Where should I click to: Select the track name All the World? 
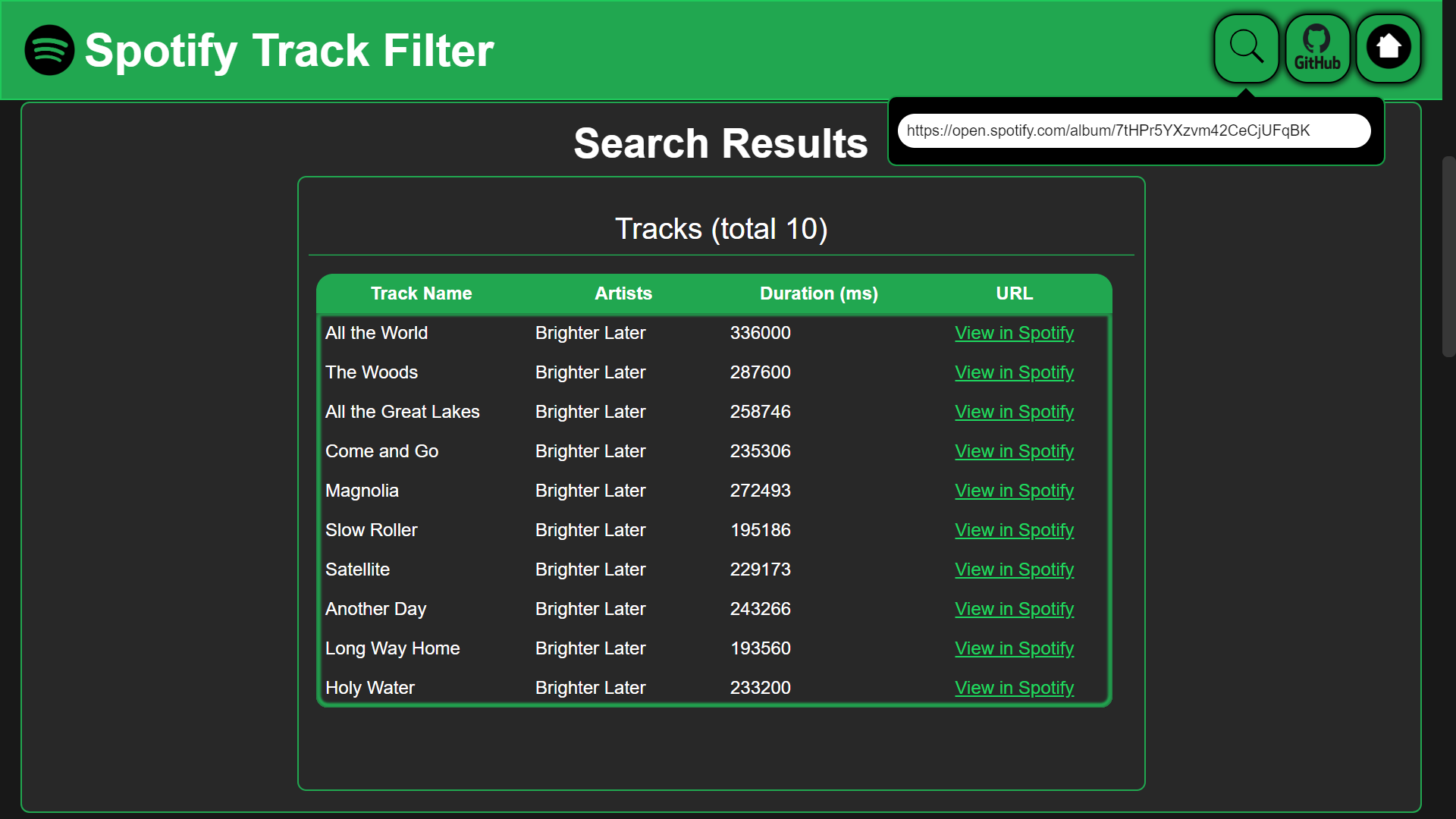376,333
